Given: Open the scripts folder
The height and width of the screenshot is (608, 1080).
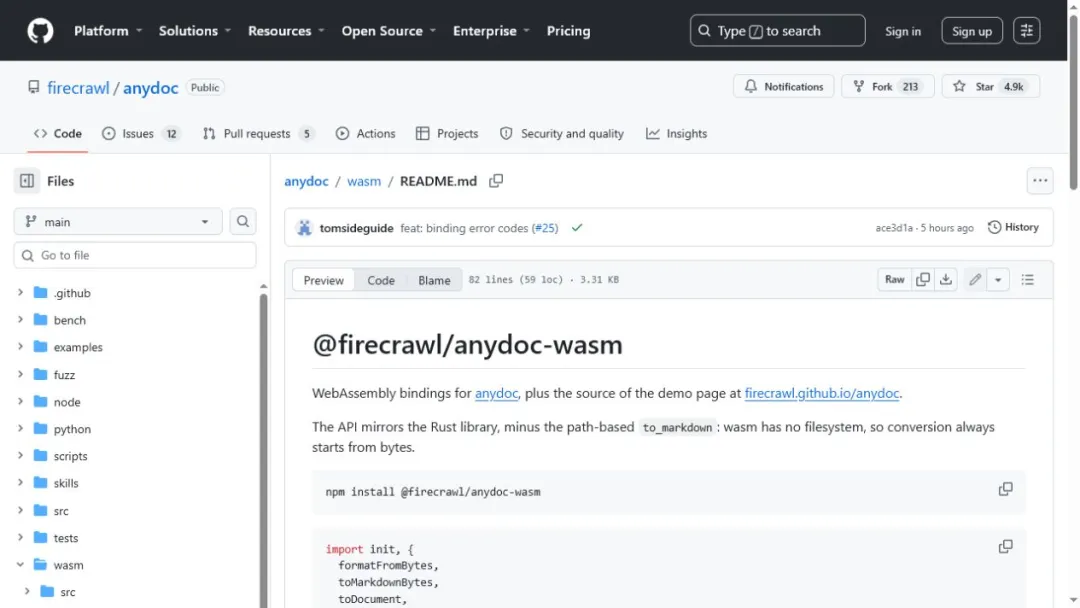Looking at the screenshot, I should pyautogui.click(x=70, y=456).
